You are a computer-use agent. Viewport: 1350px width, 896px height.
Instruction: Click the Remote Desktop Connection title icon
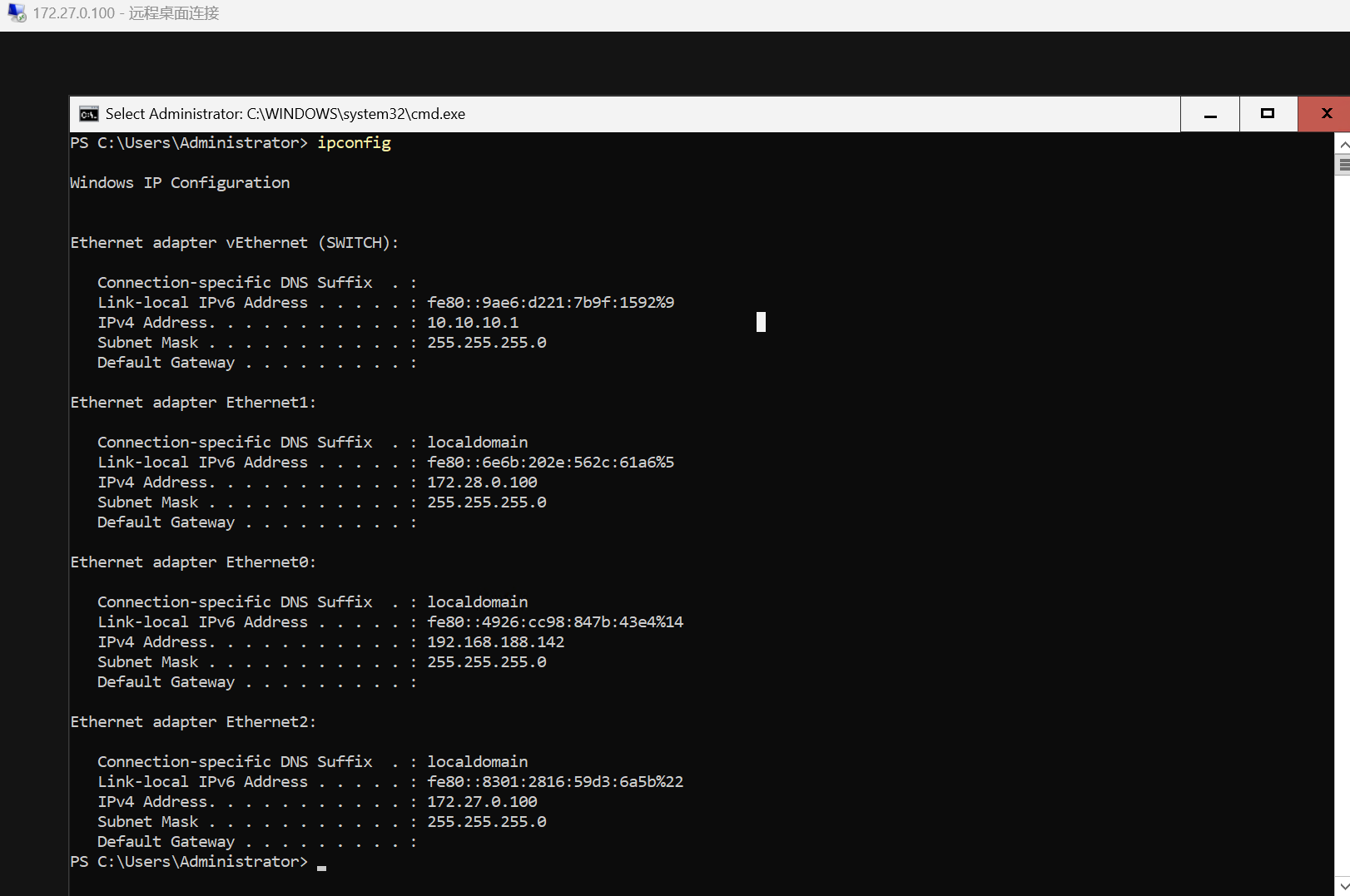point(17,13)
